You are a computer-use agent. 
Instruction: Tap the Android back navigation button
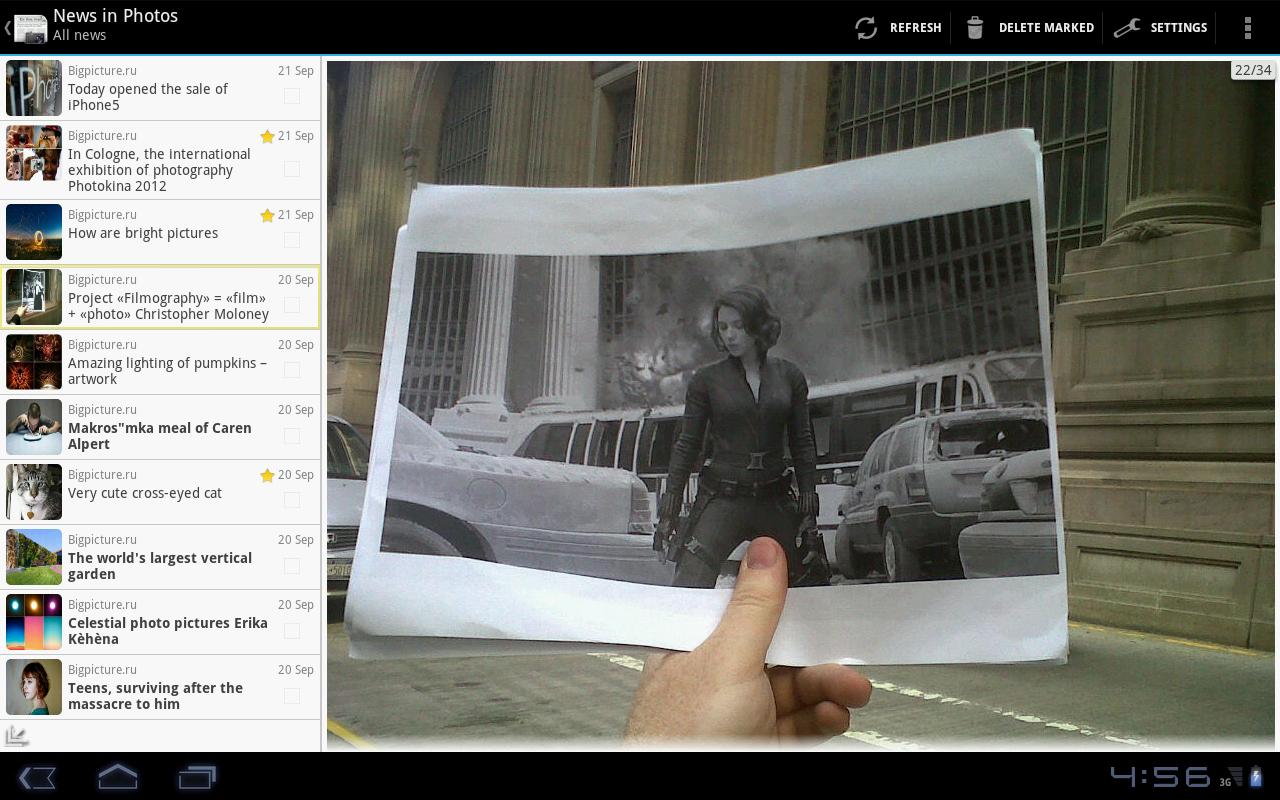click(x=37, y=777)
